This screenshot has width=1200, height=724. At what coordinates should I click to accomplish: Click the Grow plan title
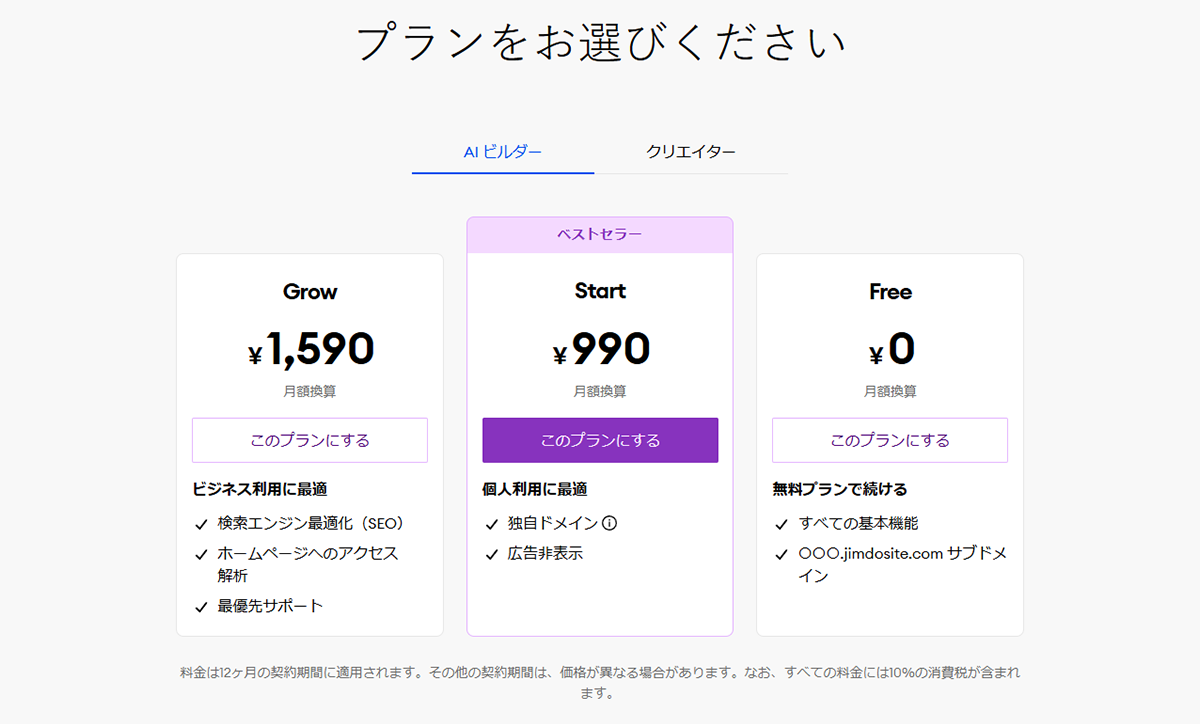[310, 292]
